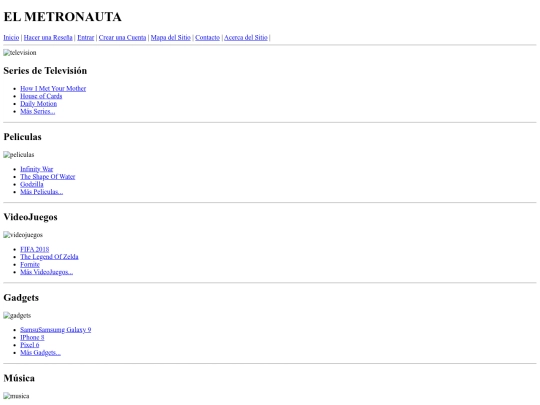Open Mis Peliculas... link

tap(42, 192)
